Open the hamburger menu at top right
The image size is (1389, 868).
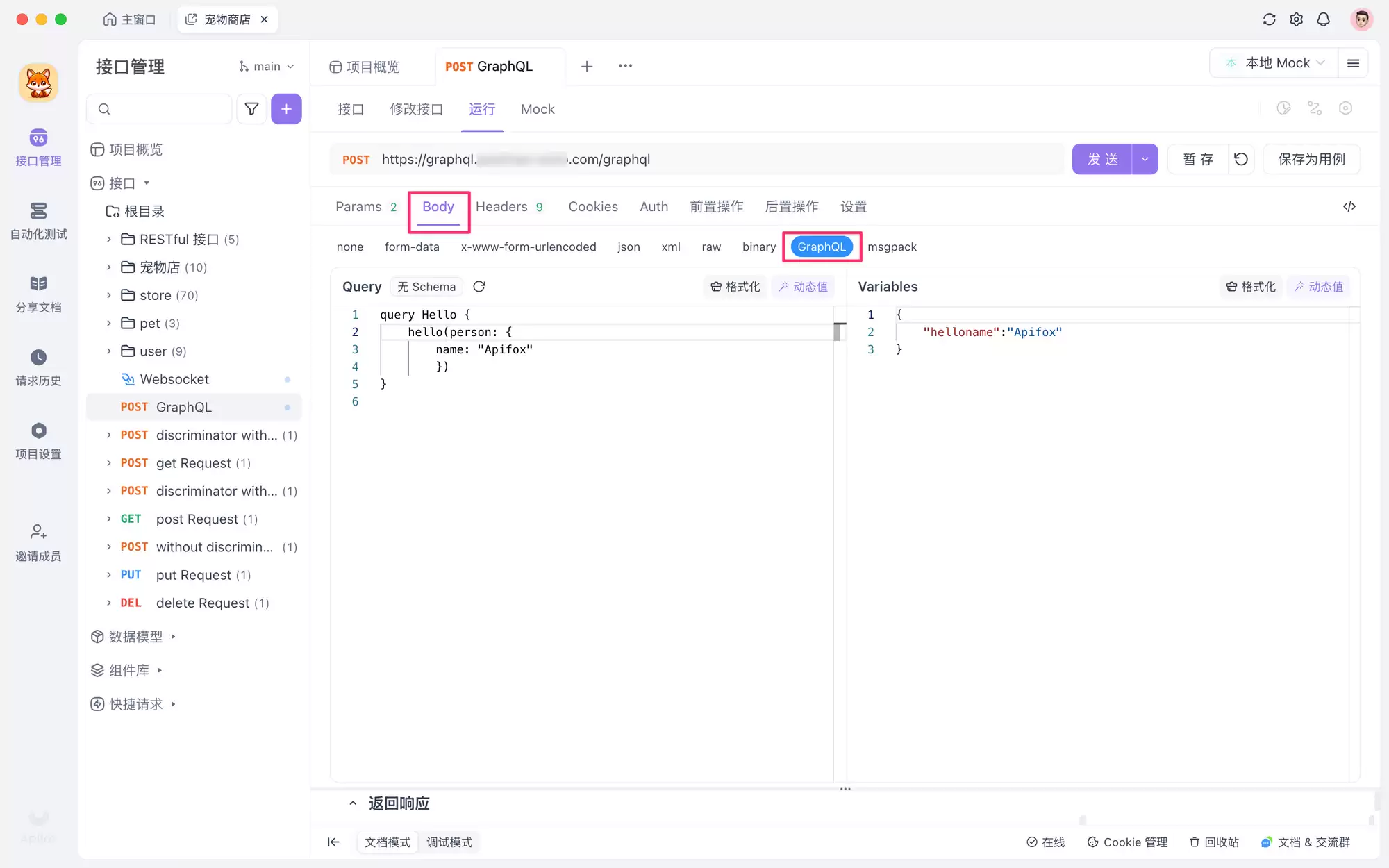point(1353,63)
